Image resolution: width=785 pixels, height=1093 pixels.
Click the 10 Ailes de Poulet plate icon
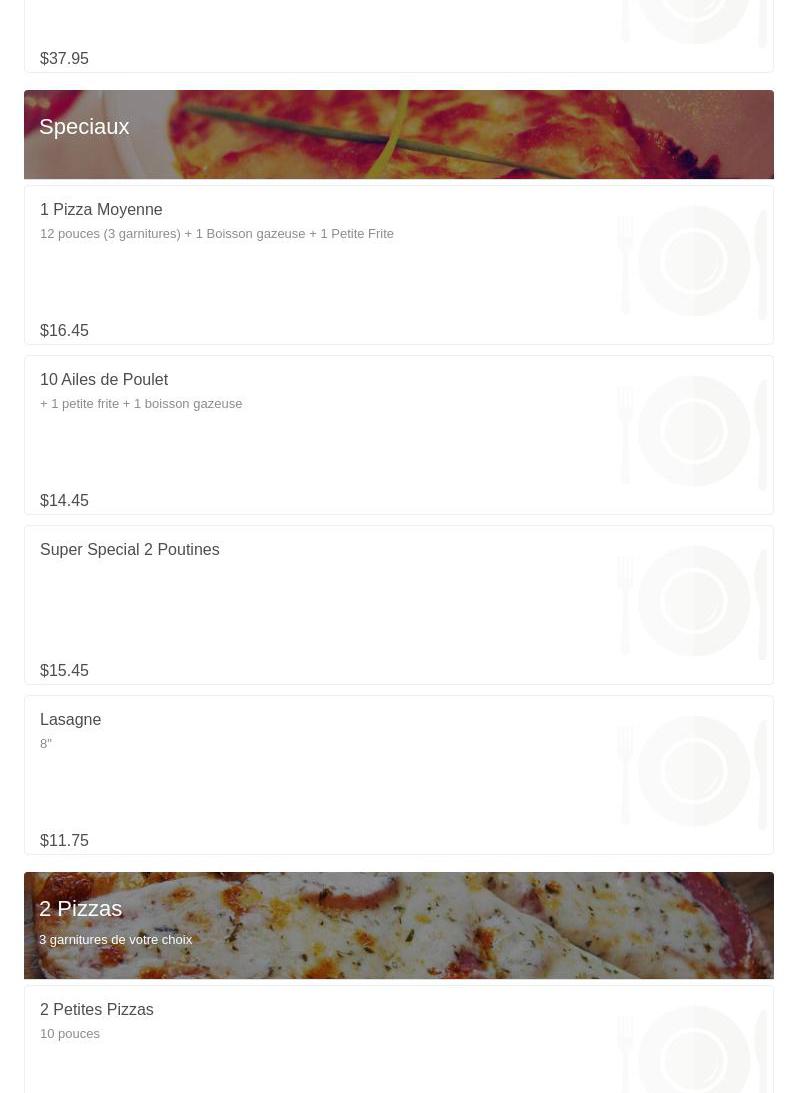click(x=693, y=431)
